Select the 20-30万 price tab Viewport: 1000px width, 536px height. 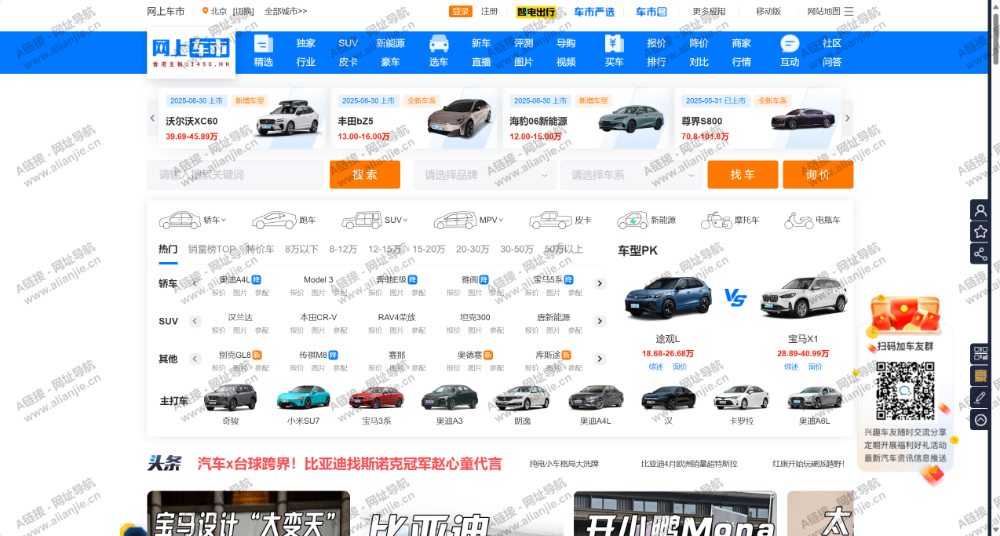pyautogui.click(x=473, y=249)
